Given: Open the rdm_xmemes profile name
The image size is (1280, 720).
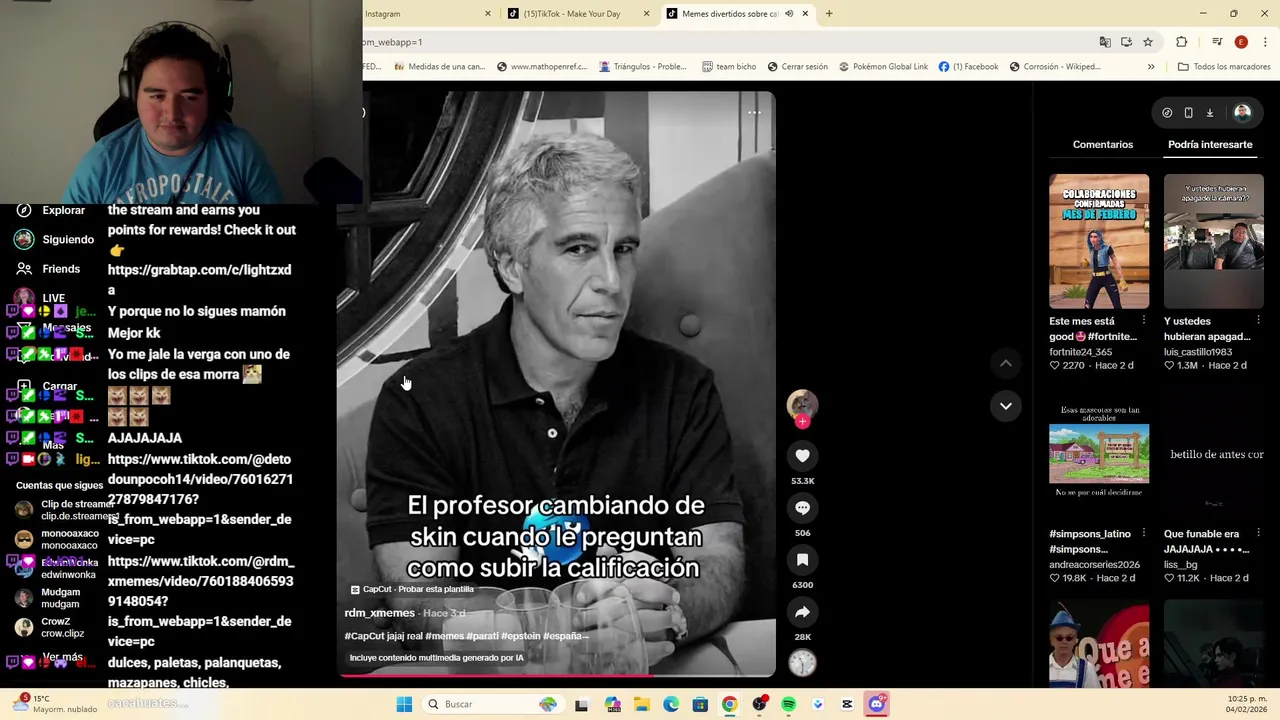Looking at the screenshot, I should 379,613.
